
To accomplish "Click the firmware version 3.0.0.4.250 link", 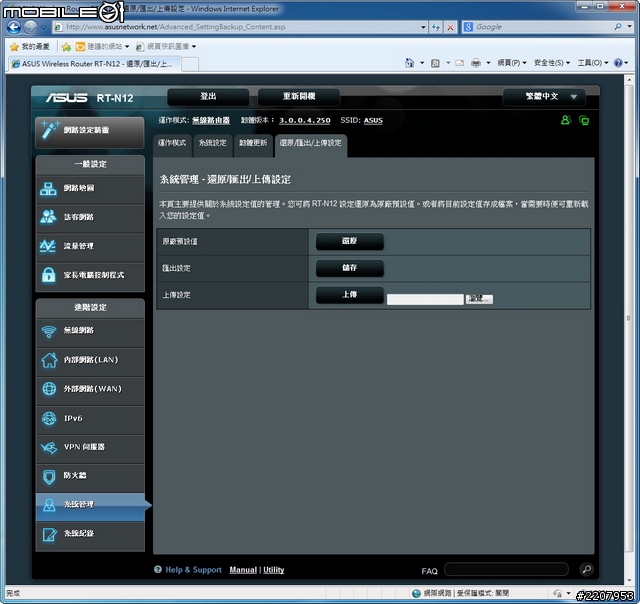I will (304, 120).
